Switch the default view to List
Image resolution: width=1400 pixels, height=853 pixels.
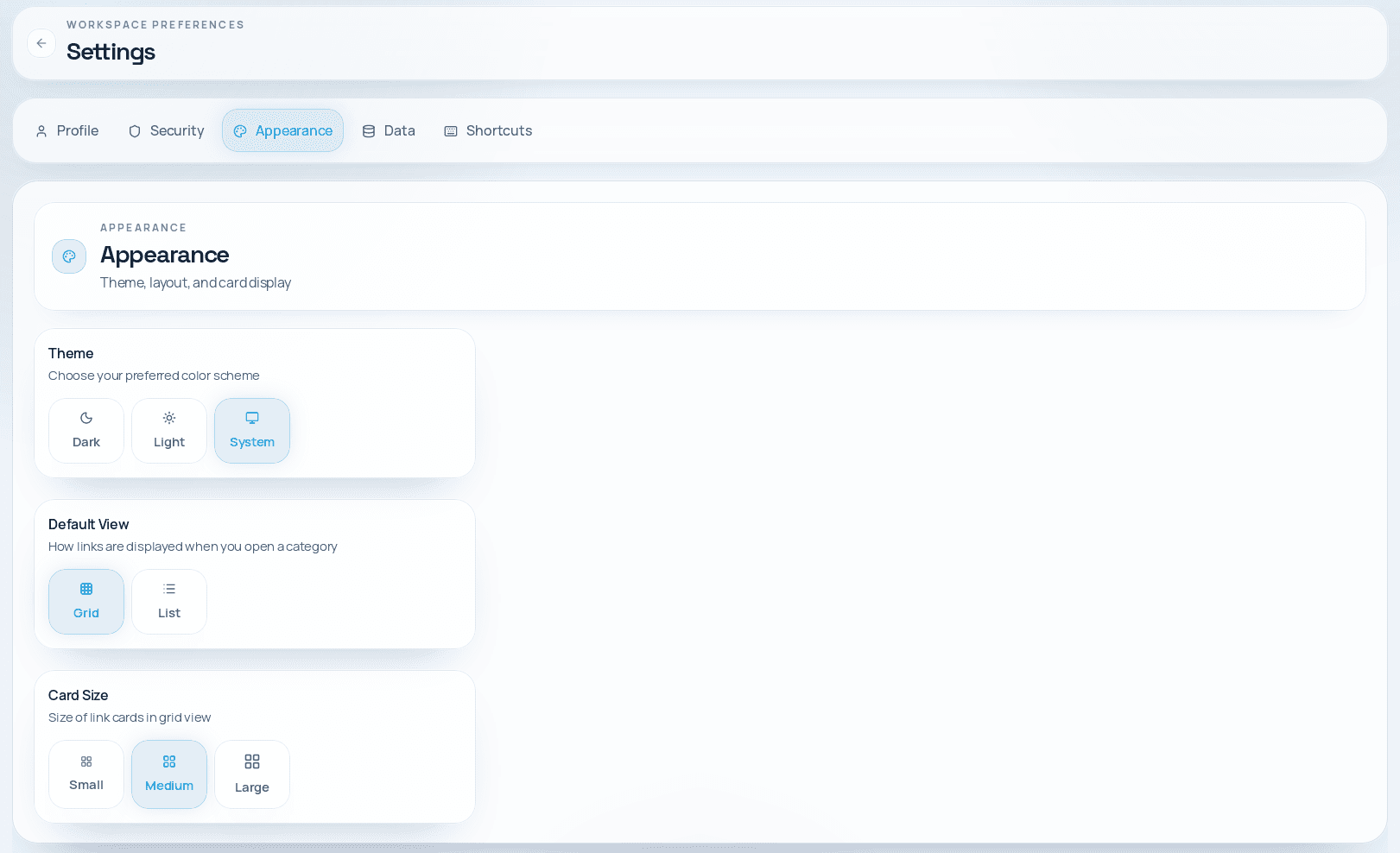168,602
